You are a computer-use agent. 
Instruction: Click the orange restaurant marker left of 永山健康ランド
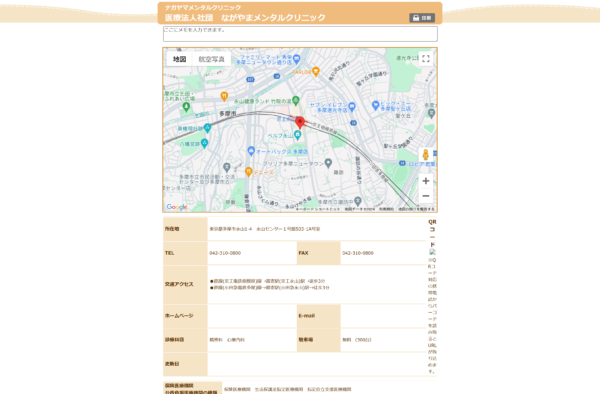point(224,96)
